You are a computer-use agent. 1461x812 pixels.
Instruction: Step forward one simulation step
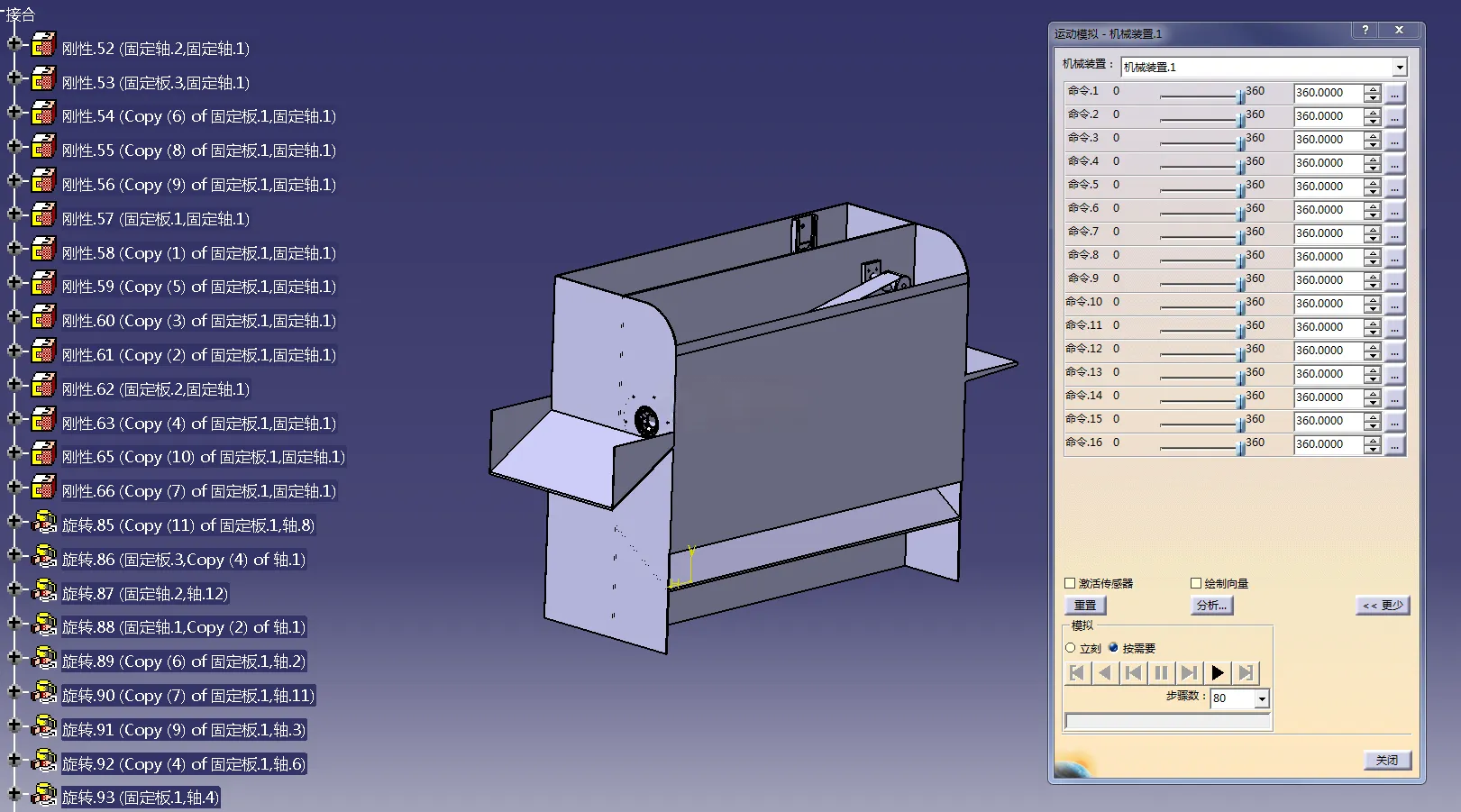pos(1190,672)
